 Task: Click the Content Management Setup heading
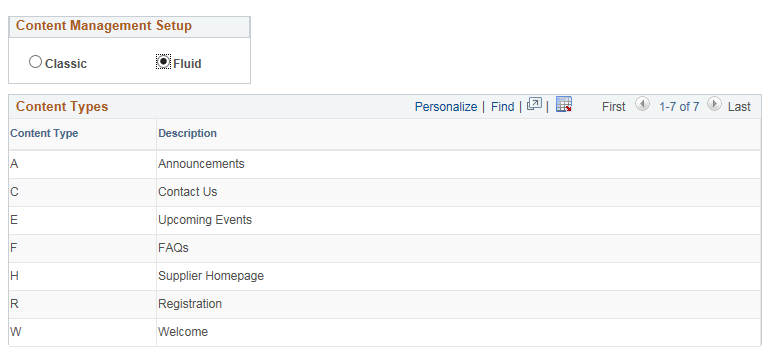104,26
